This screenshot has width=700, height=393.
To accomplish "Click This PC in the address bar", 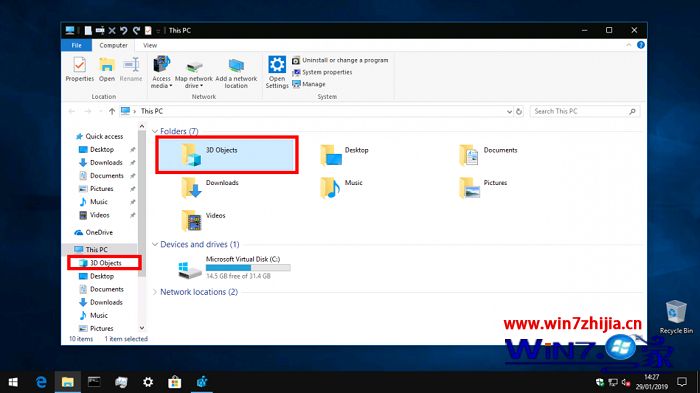I will coord(152,111).
